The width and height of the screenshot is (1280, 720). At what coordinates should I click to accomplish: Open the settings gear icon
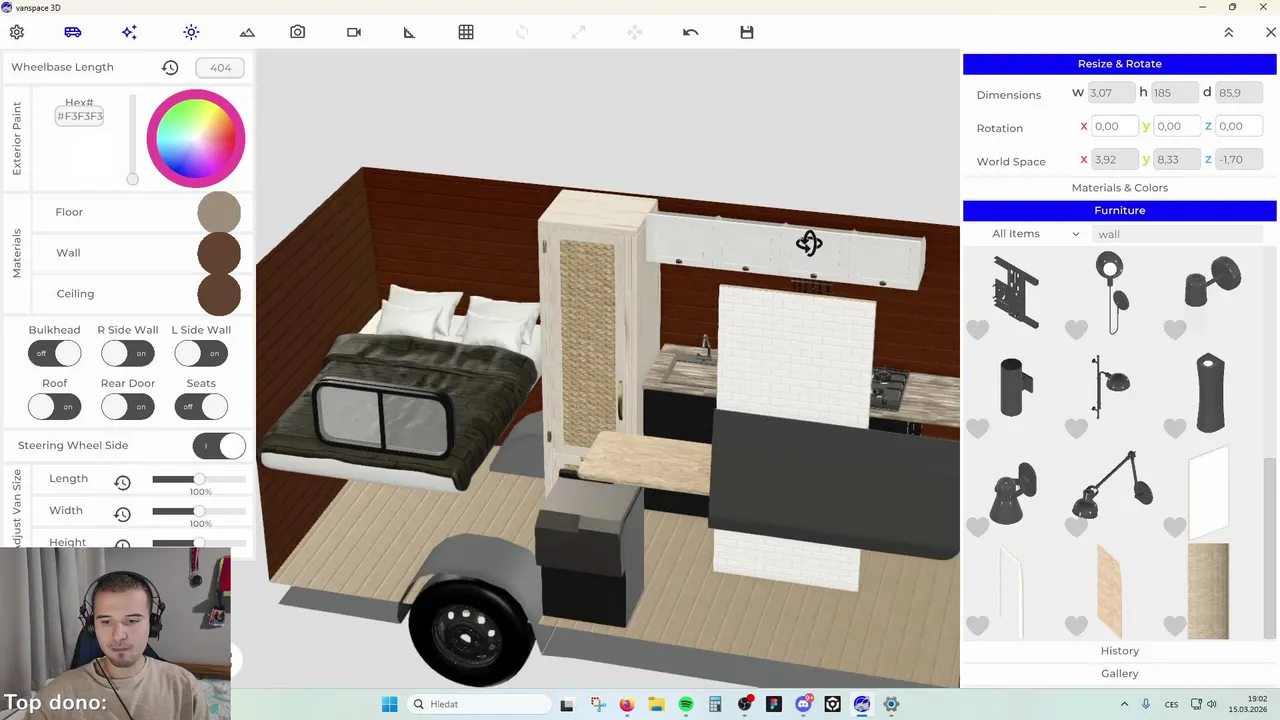point(17,32)
